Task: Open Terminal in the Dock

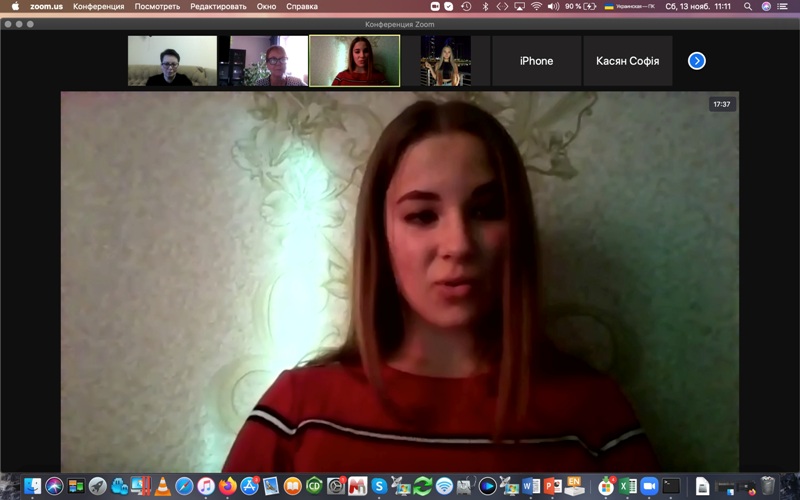Action: 671,486
